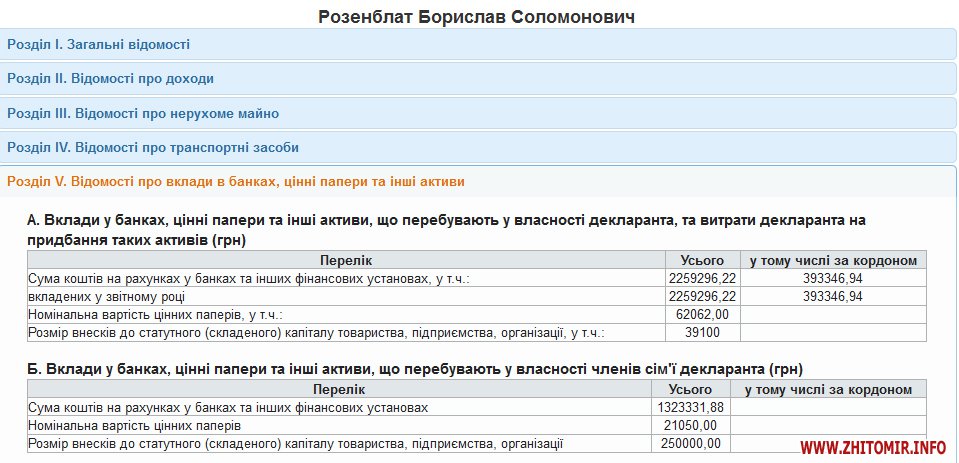Click table A's 'у тому числі за кордоном' header
This screenshot has height=463, width=959.
click(x=833, y=260)
